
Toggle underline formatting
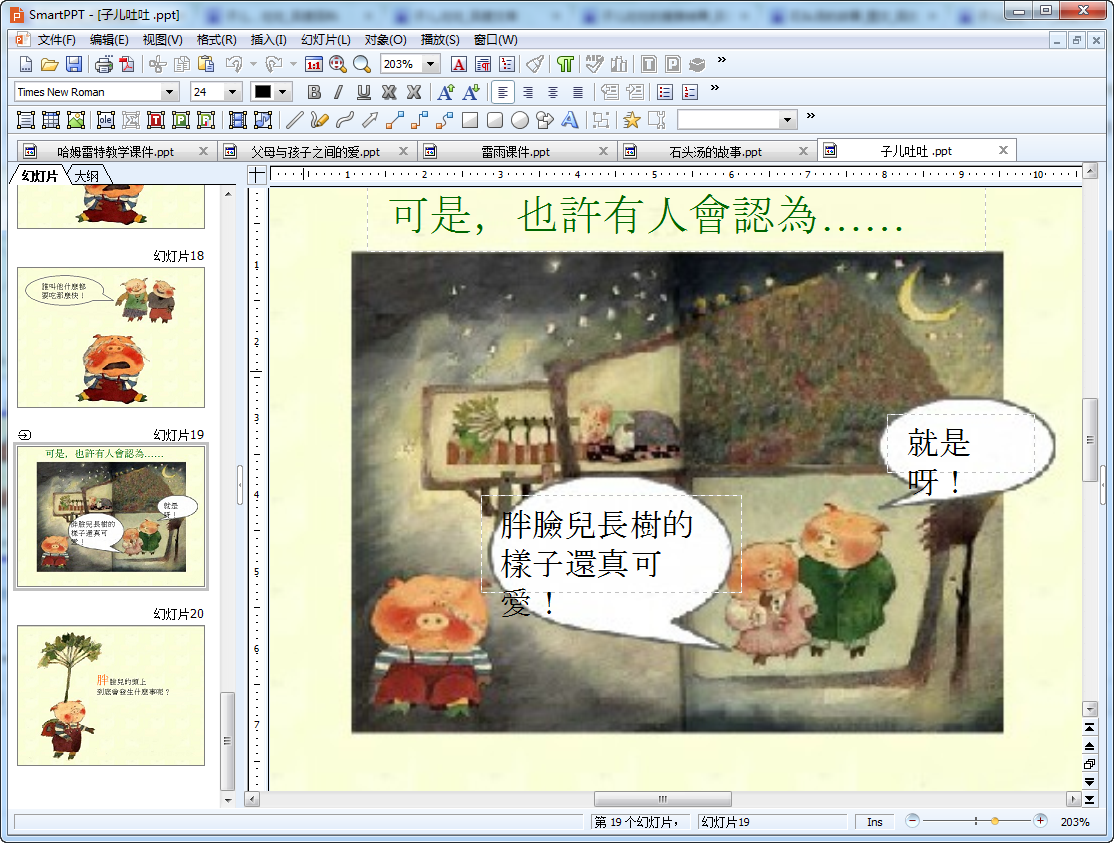(x=364, y=92)
